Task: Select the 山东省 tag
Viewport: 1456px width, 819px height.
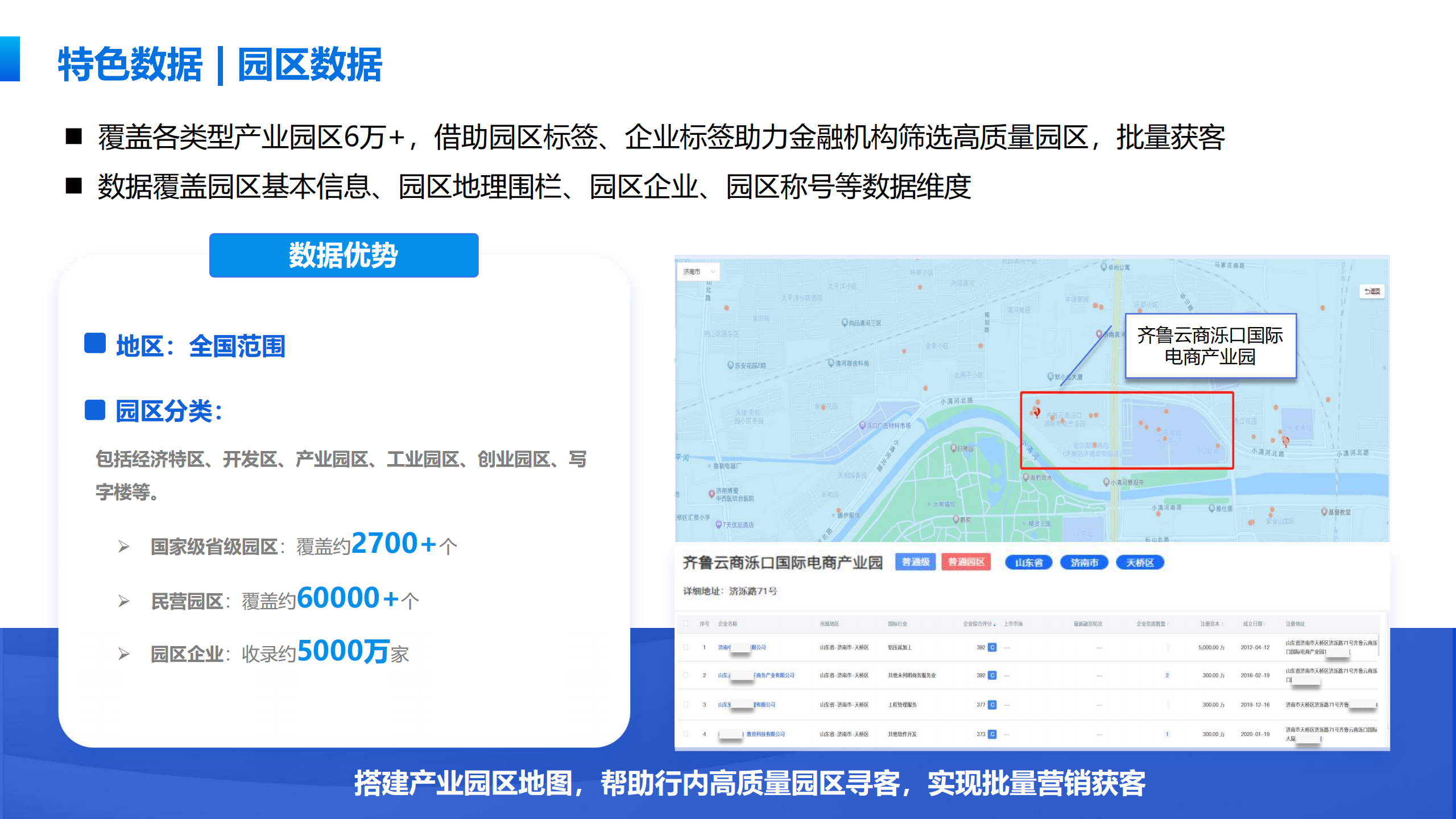Action: coord(1028,562)
